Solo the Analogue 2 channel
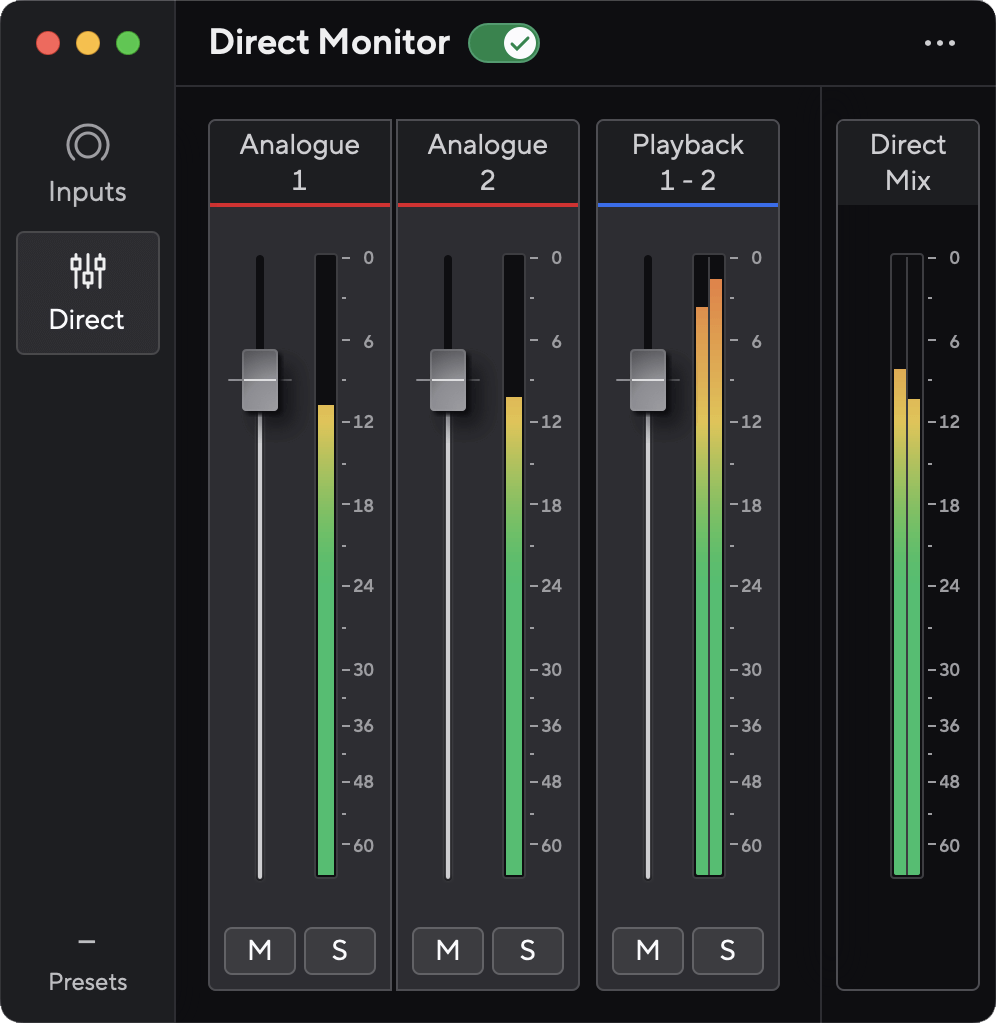This screenshot has width=996, height=1023. coord(527,951)
